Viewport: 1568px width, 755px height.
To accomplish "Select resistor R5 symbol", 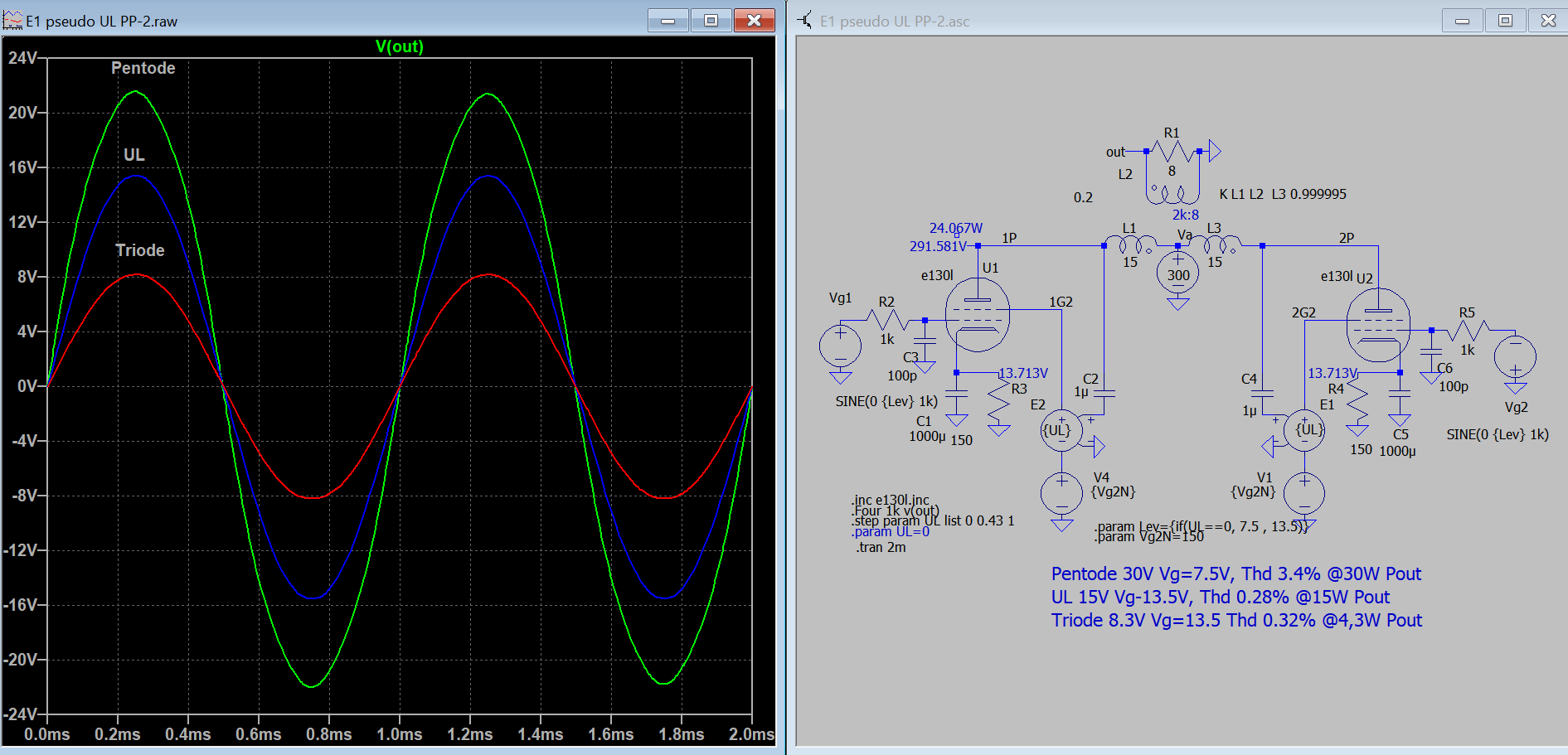I will pyautogui.click(x=1469, y=331).
